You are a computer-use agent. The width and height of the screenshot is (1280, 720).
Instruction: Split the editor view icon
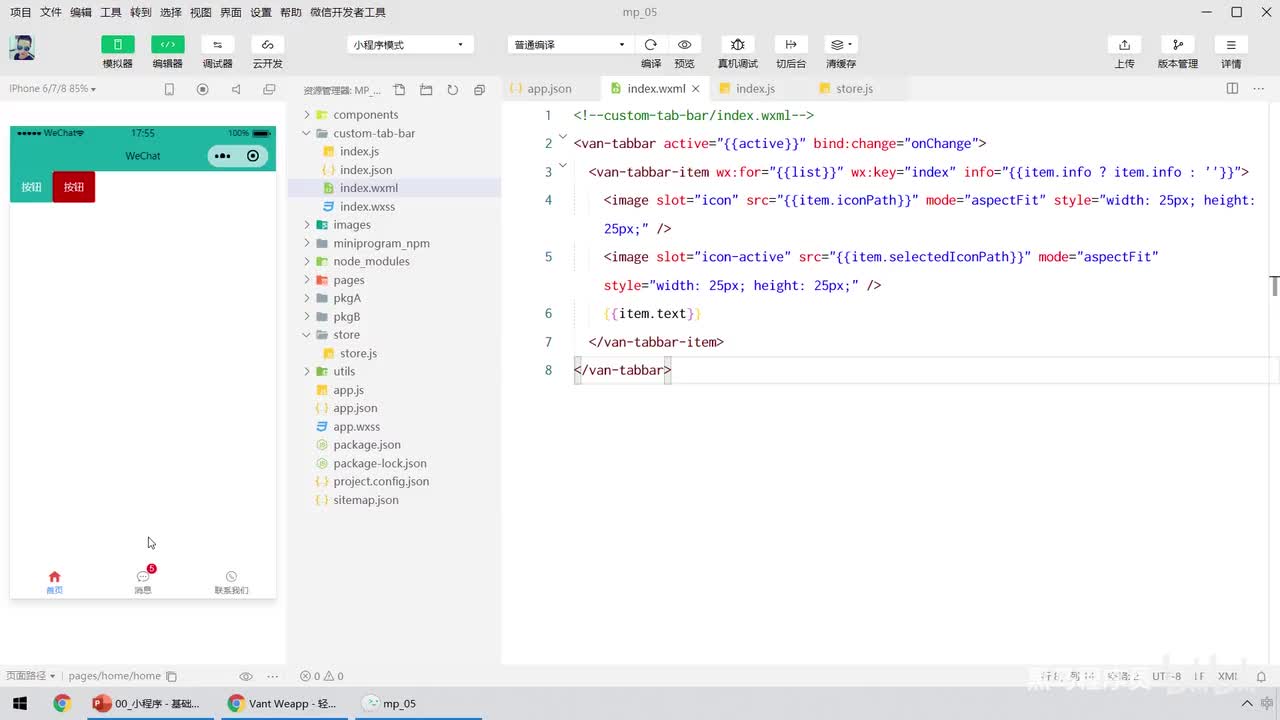pyautogui.click(x=1232, y=89)
